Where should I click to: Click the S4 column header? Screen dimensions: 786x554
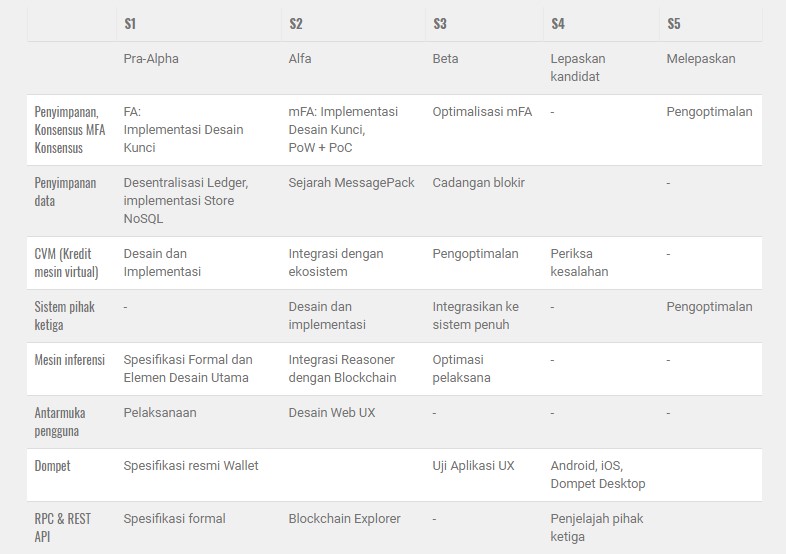point(558,23)
